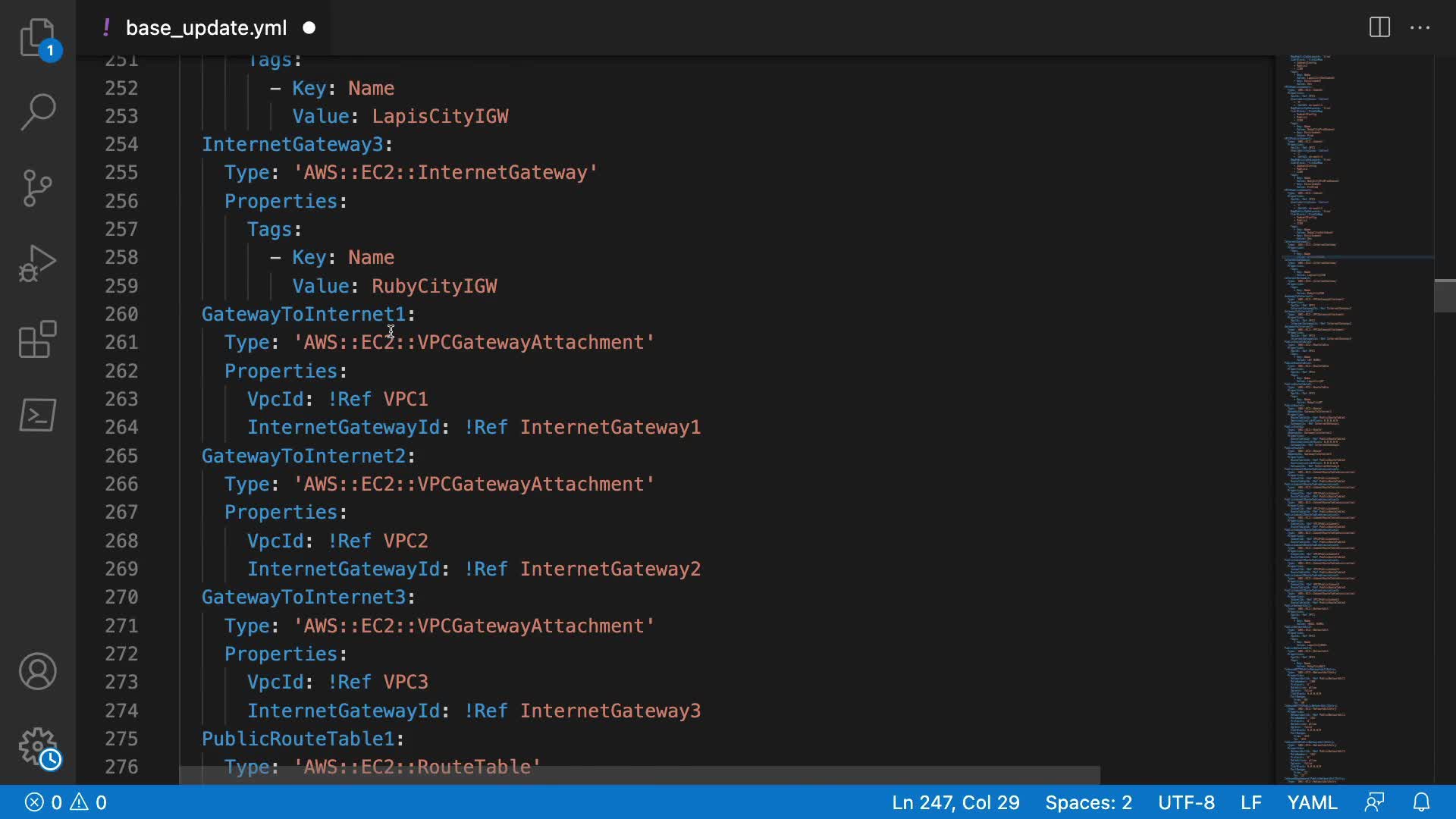This screenshot has height=819, width=1456.
Task: Open the Source Control view
Action: point(37,187)
